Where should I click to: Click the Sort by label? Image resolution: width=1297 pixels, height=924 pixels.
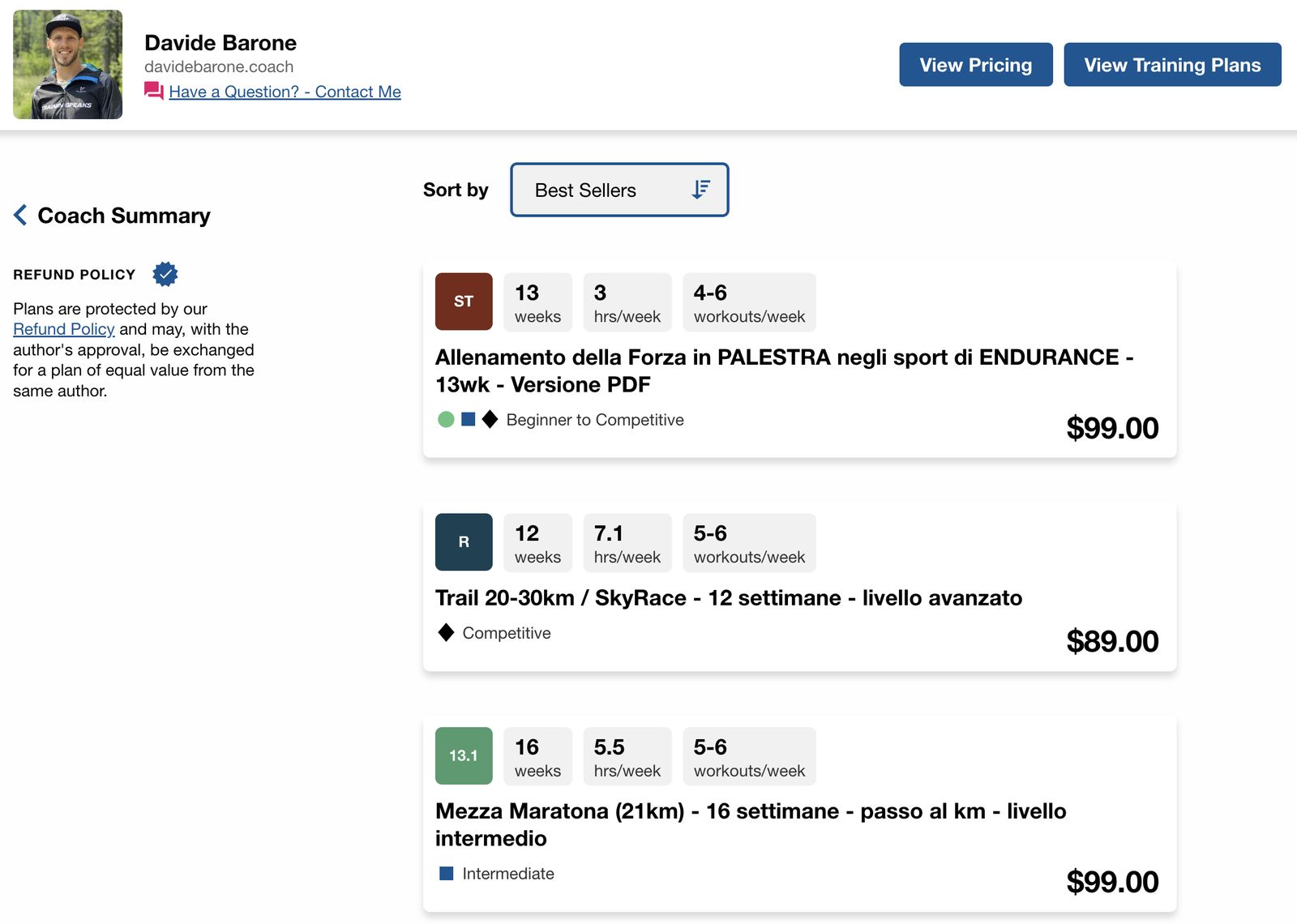pyautogui.click(x=456, y=190)
